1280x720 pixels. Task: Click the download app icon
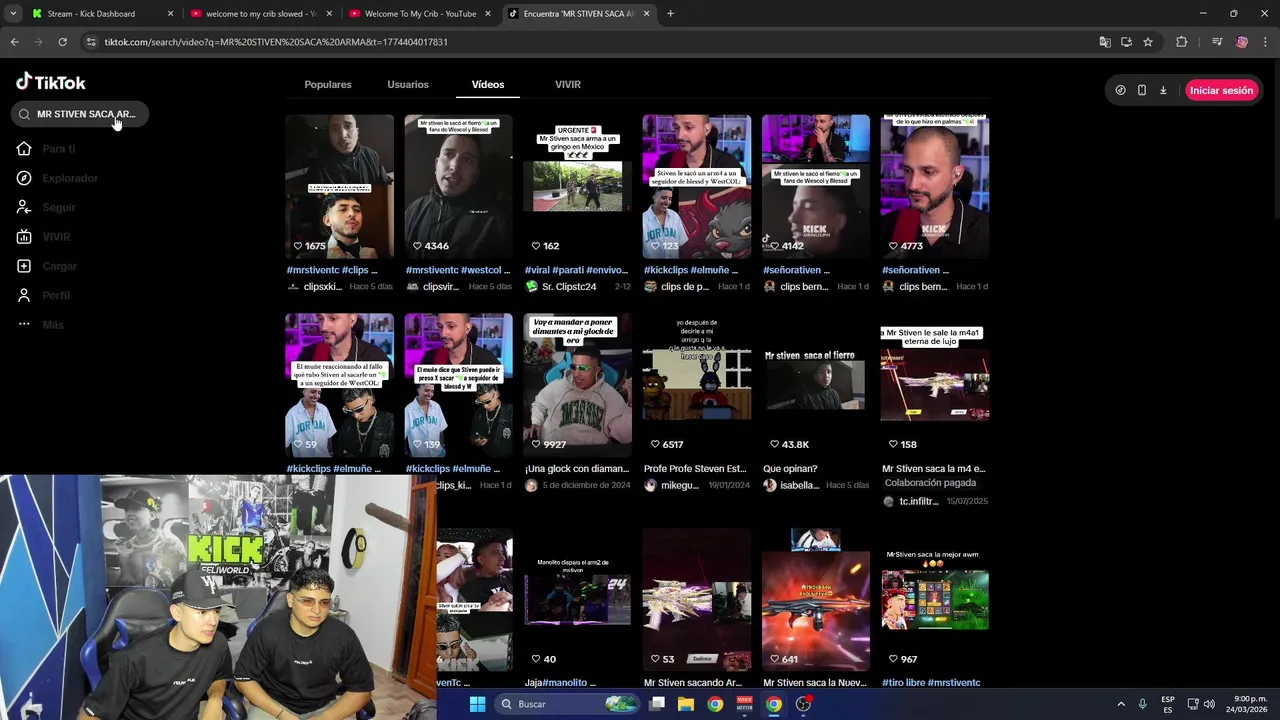click(1163, 90)
